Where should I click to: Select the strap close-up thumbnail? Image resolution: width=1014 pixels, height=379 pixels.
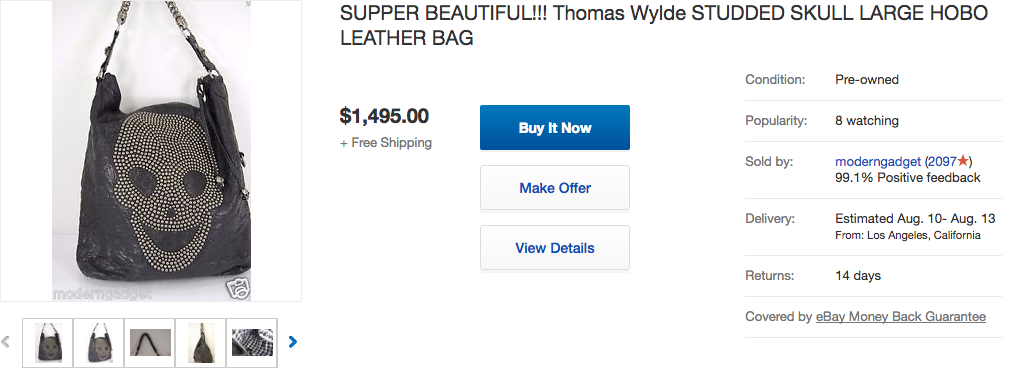pyautogui.click(x=149, y=342)
